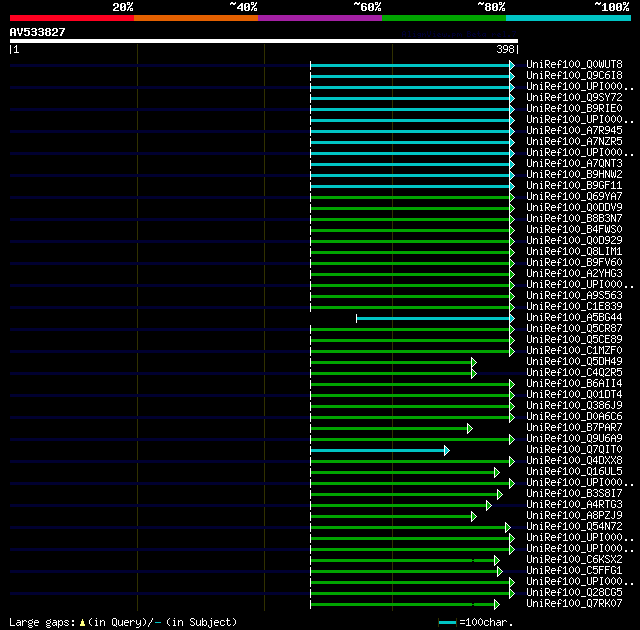The height and width of the screenshot is (630, 640).
Task: Open hit UniRef100_A5BG44
Action: (x=574, y=318)
